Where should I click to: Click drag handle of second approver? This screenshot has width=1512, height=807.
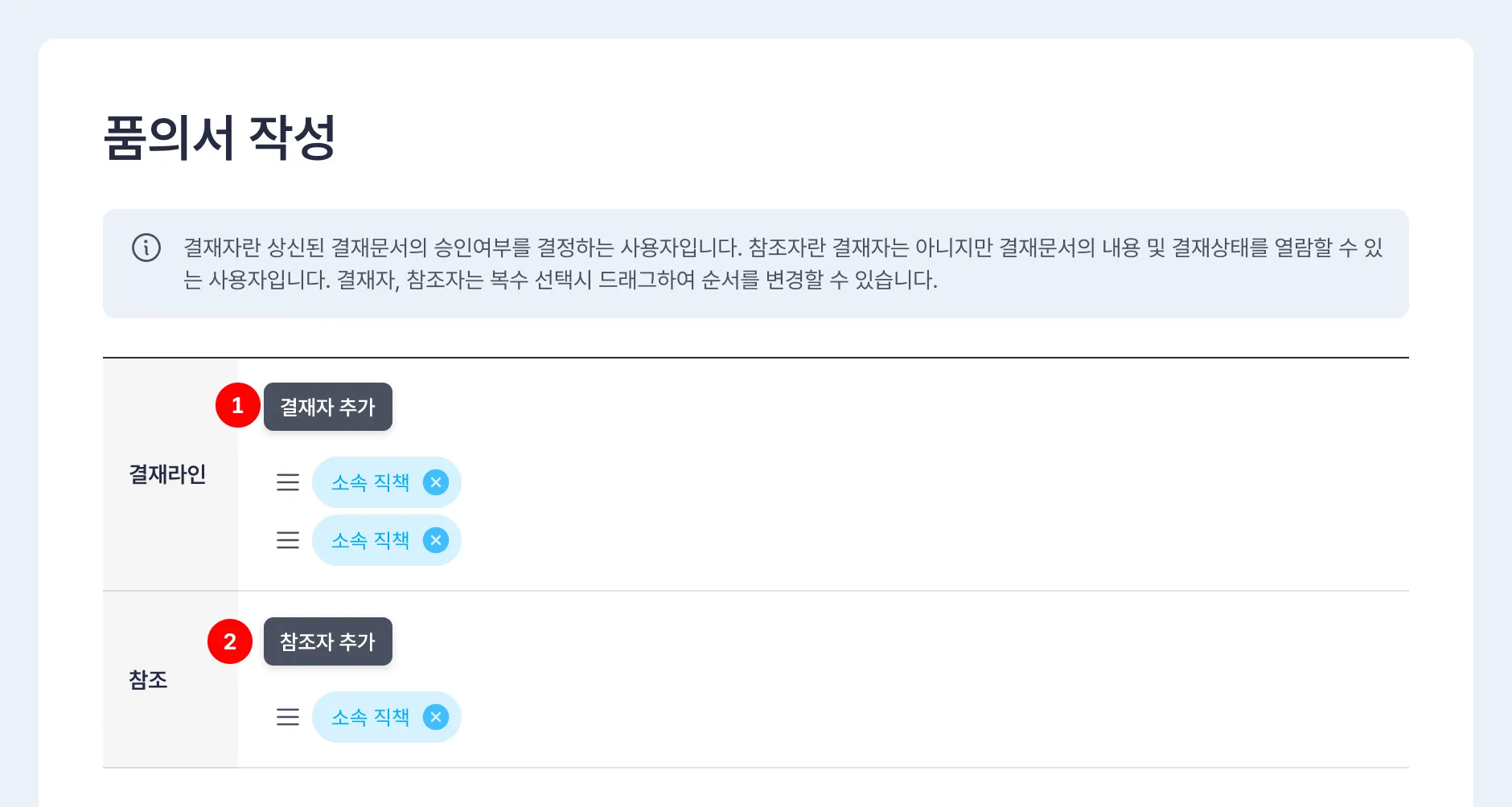tap(288, 540)
